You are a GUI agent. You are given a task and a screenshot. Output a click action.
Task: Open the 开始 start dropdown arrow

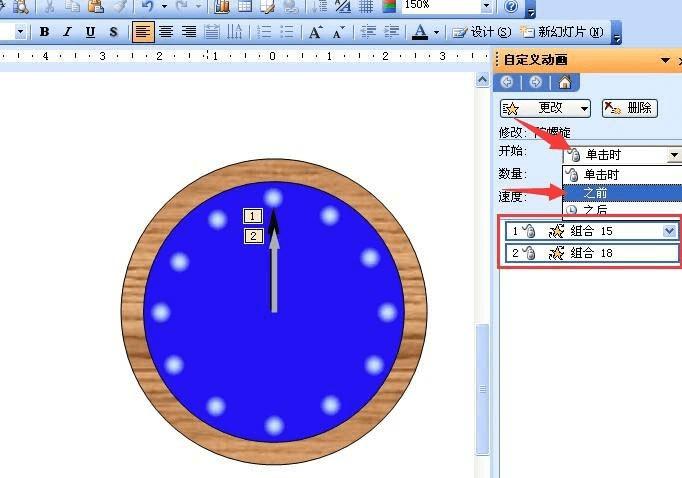tap(674, 154)
